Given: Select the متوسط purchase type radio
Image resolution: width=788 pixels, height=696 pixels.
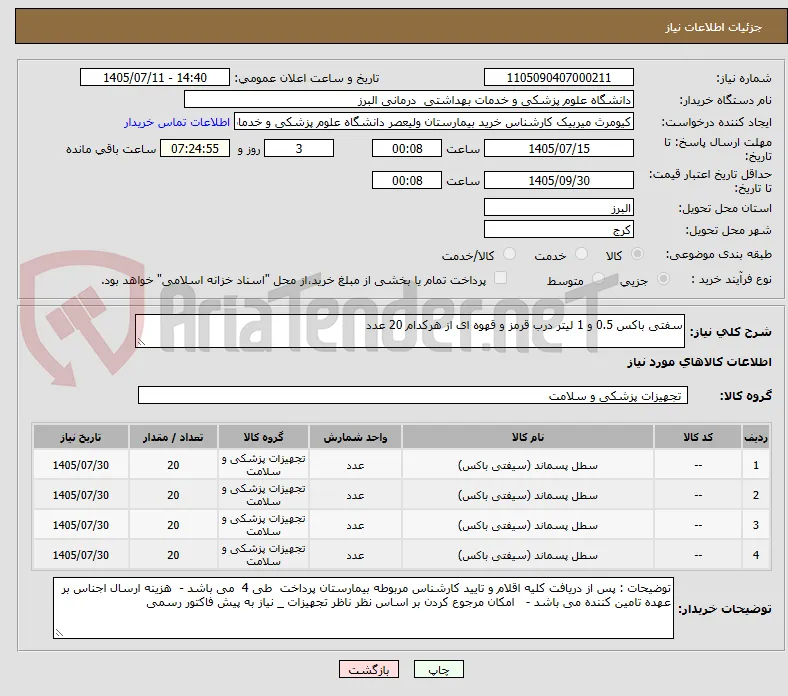Looking at the screenshot, I should coord(598,279).
